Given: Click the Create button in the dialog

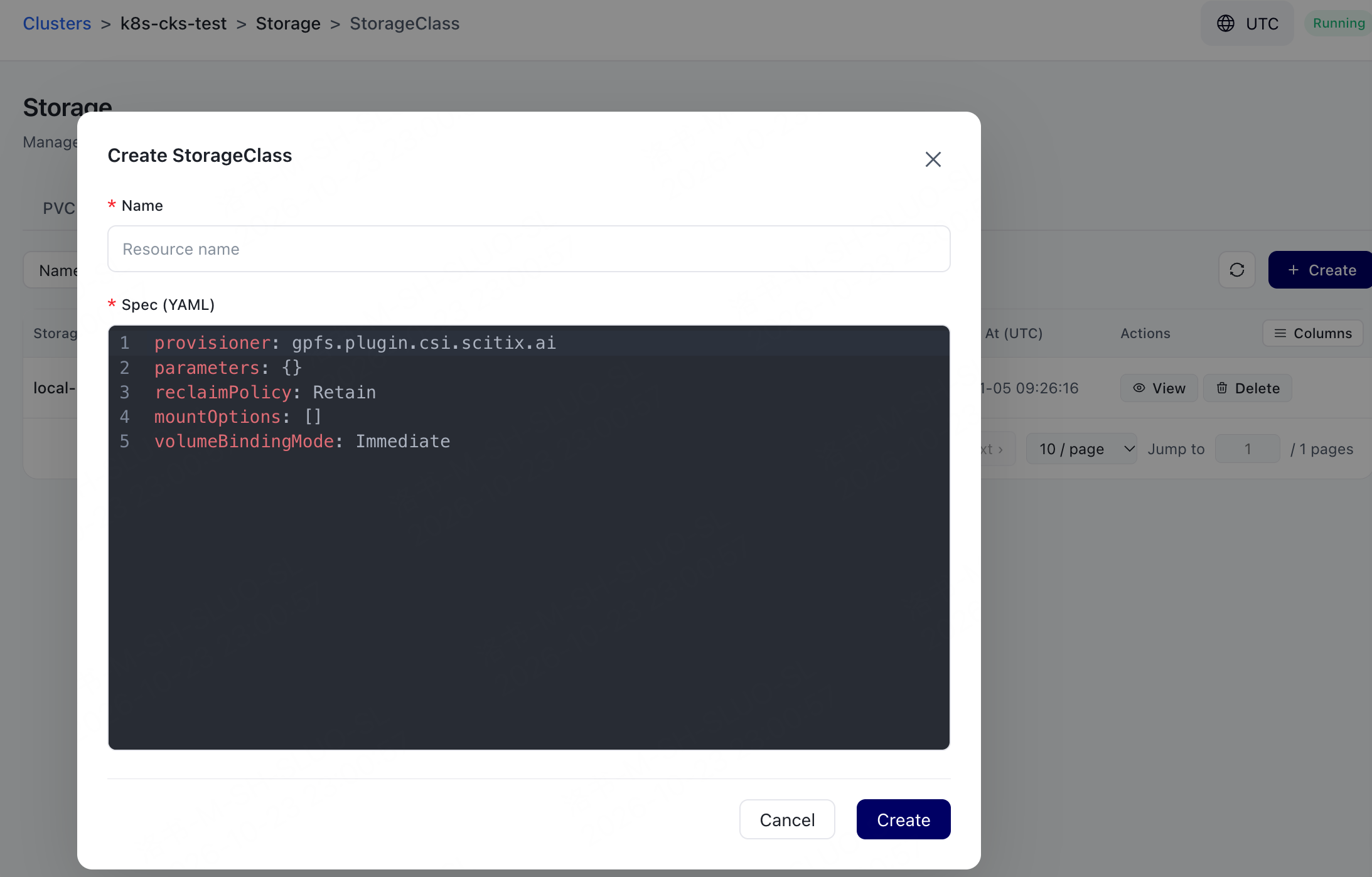Looking at the screenshot, I should 903,819.
